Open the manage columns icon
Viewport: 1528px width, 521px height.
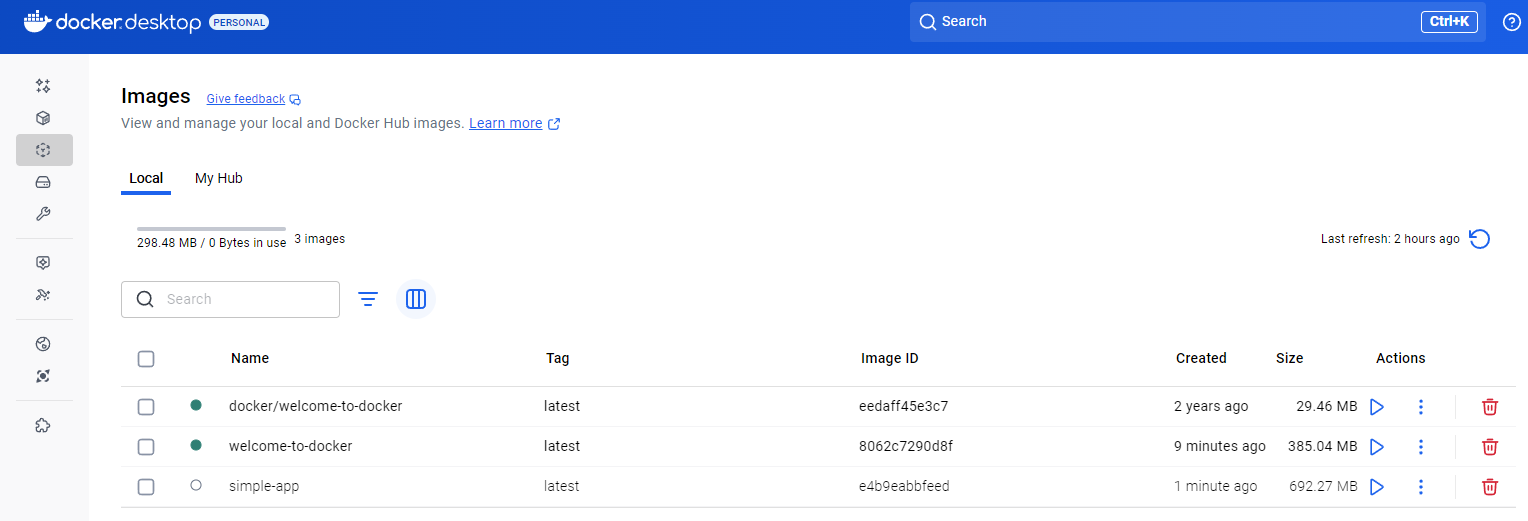[x=416, y=299]
